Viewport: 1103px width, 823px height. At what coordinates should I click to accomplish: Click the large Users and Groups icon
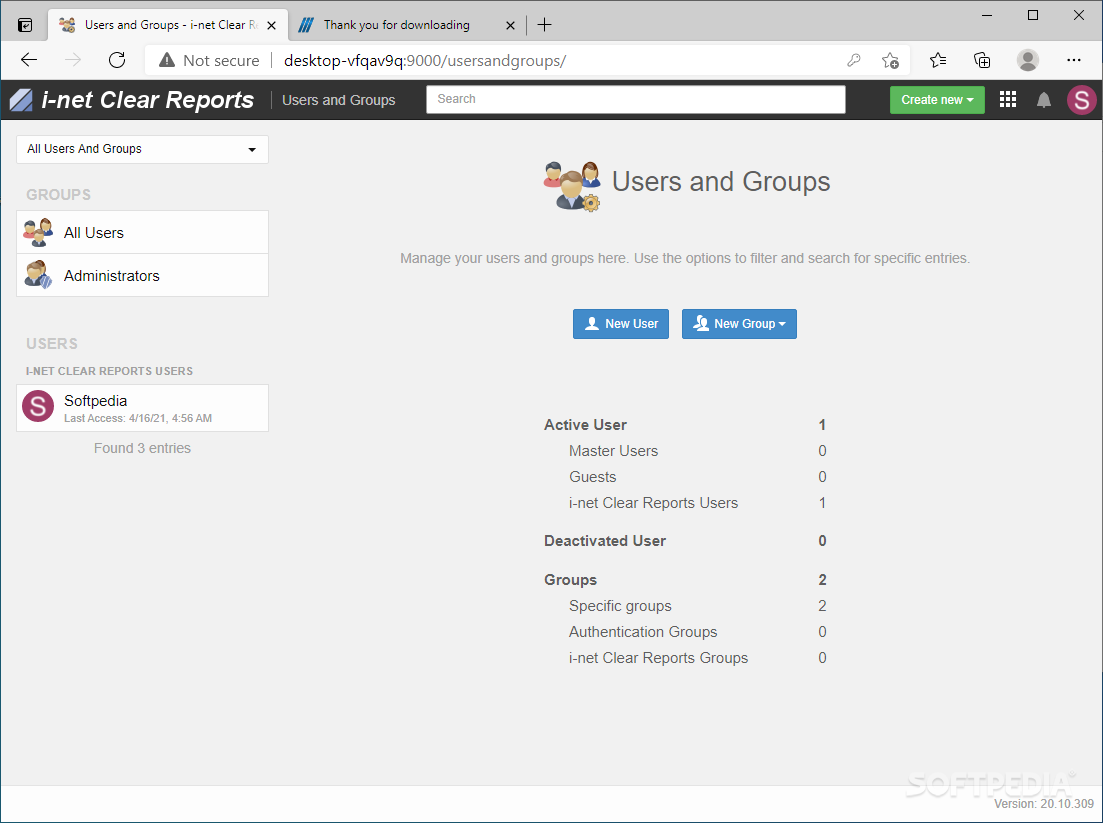click(572, 186)
